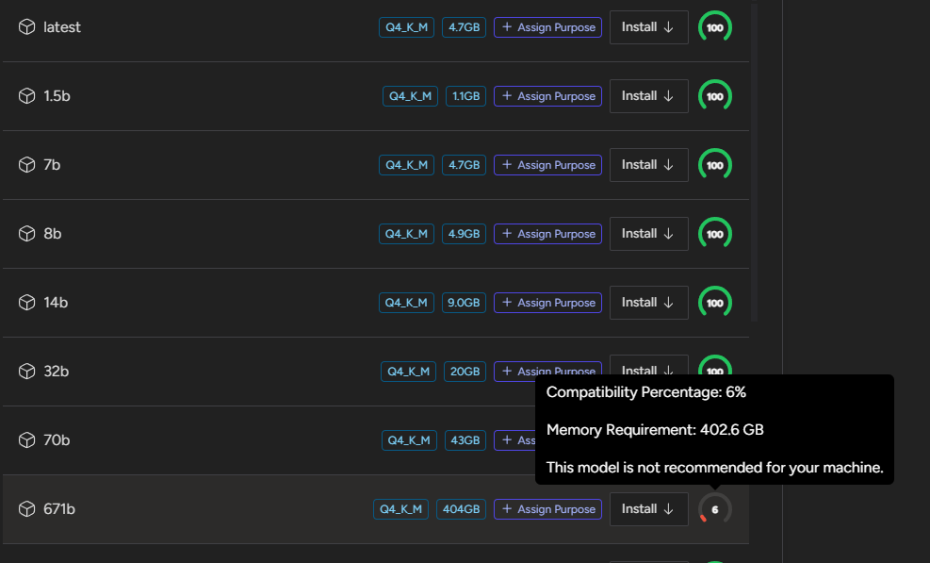Click the green 100 compatibility gauge for 8b

tap(715, 234)
